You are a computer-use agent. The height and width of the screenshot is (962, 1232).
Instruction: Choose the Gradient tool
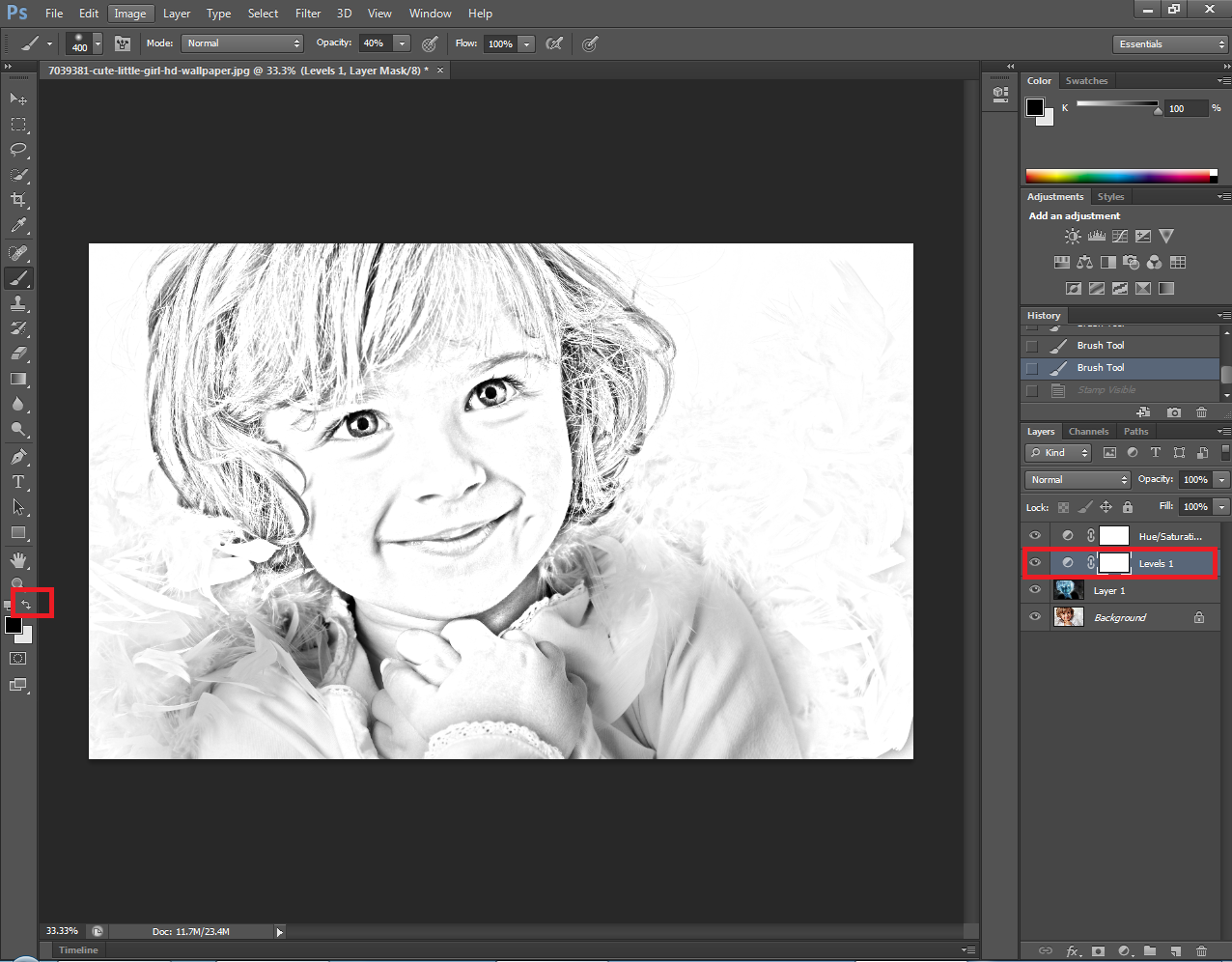tap(18, 380)
